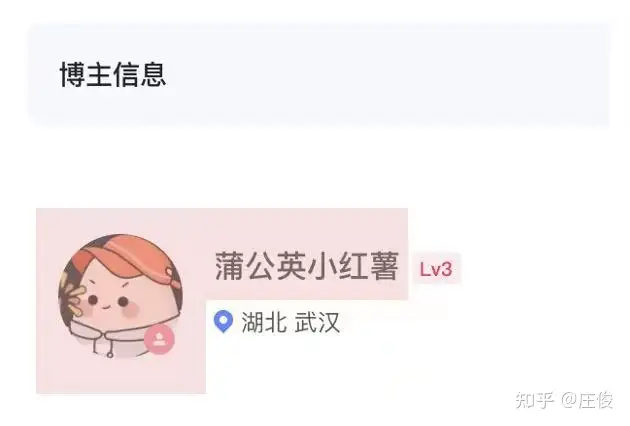Select the Lv3 level badge

pyautogui.click(x=436, y=269)
